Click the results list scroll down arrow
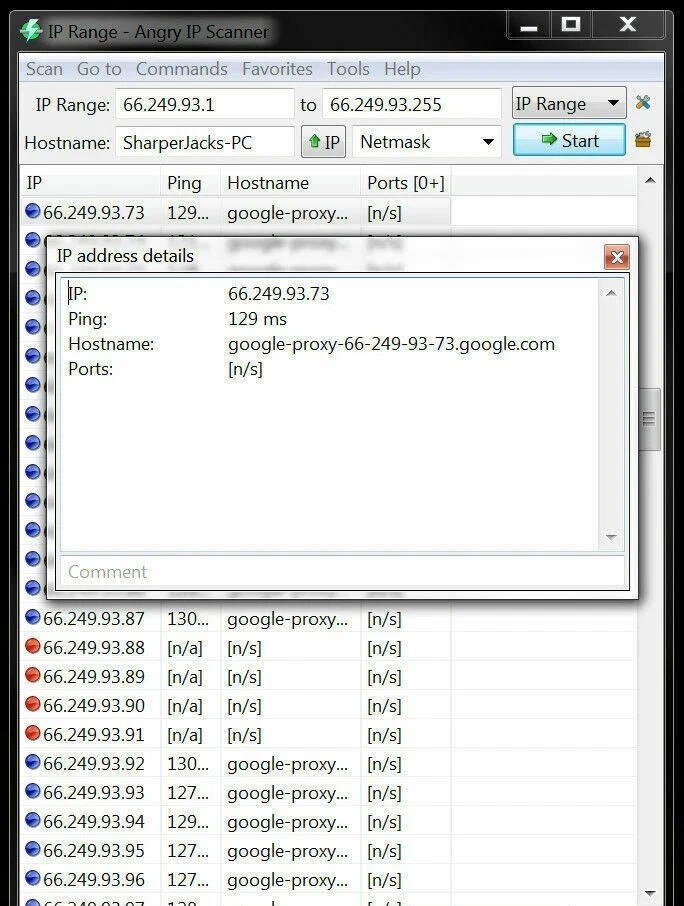This screenshot has width=684, height=906. pos(650,893)
